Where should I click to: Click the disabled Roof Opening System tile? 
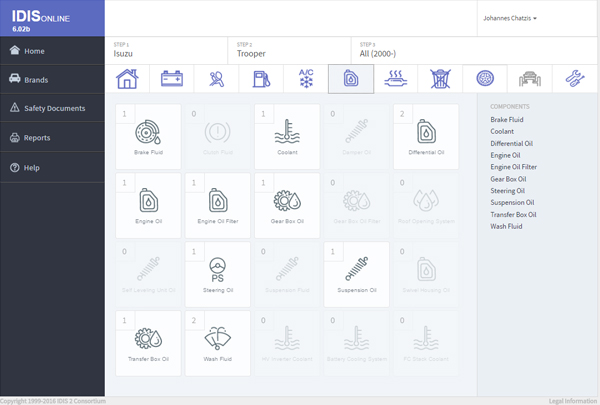point(426,206)
